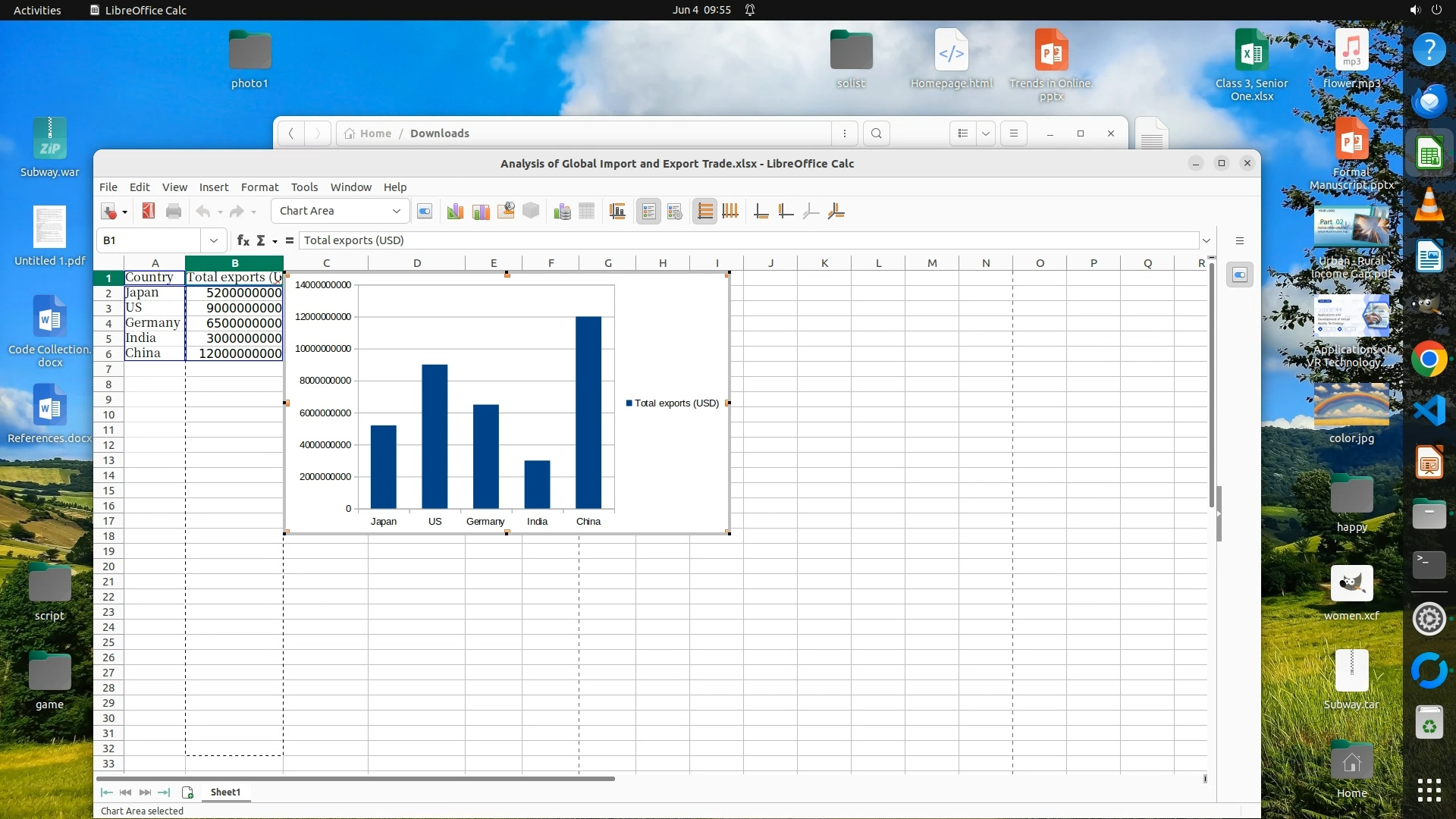Open the Name Box dropdown arrow
Image resolution: width=1456 pixels, height=819 pixels.
point(214,240)
